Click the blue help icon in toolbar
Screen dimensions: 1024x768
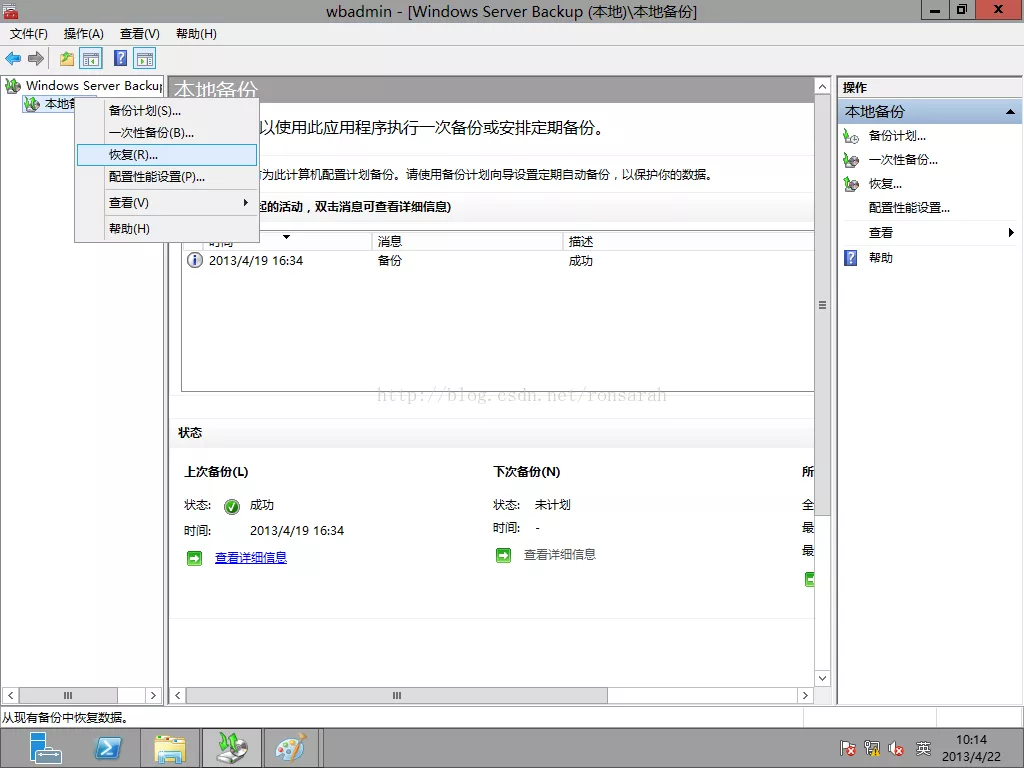point(120,59)
